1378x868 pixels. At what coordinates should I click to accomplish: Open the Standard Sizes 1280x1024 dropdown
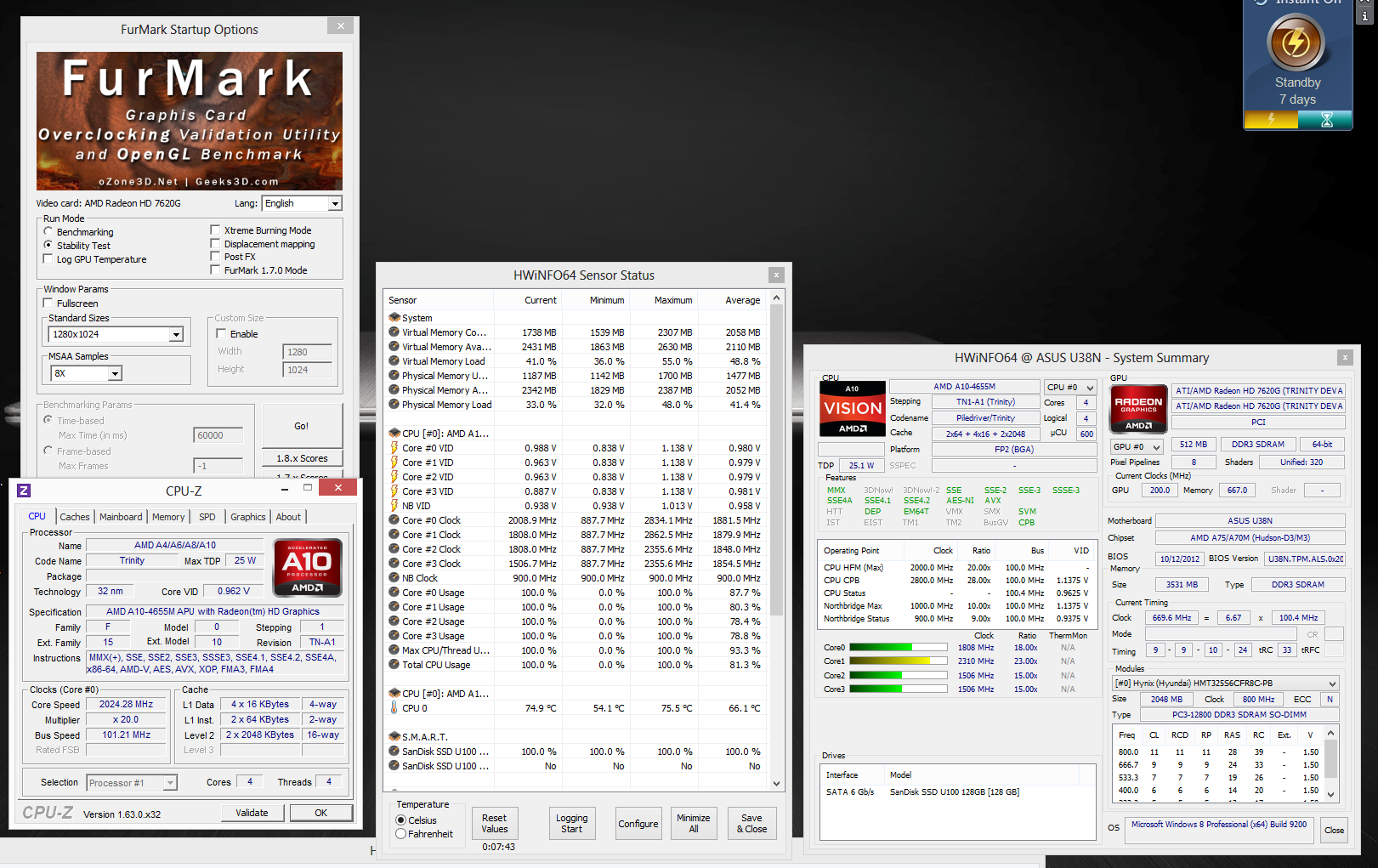point(116,334)
